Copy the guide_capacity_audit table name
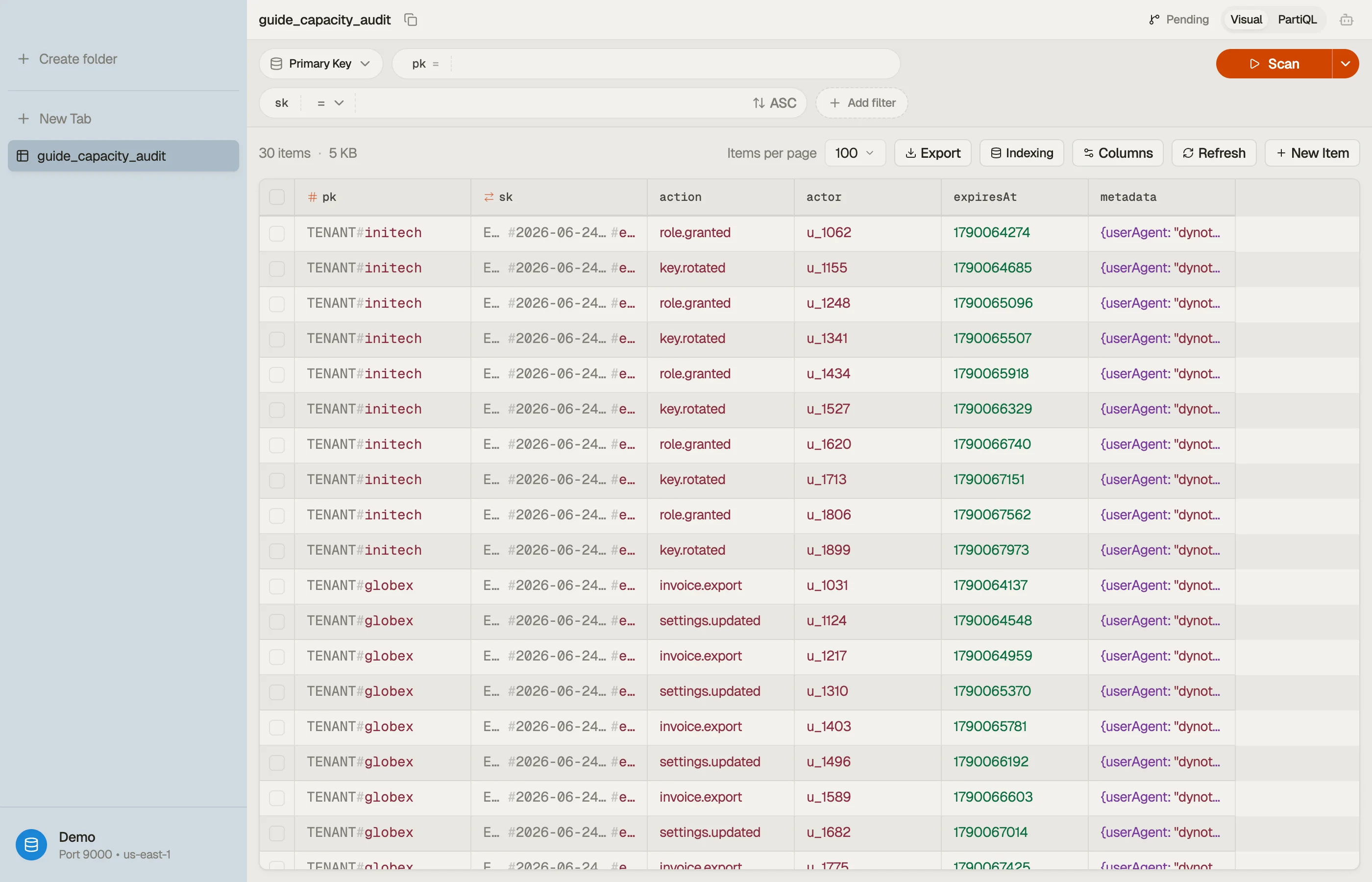This screenshot has width=1372, height=882. 411,20
